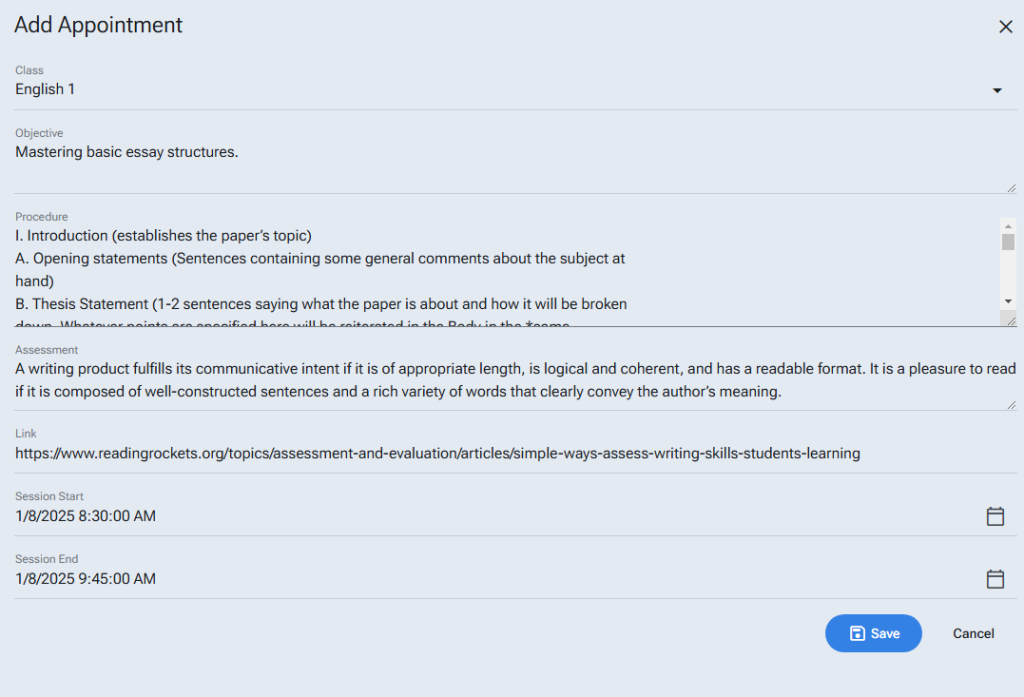The width and height of the screenshot is (1024, 697).
Task: Open the Session Start calendar picker
Action: [x=995, y=516]
